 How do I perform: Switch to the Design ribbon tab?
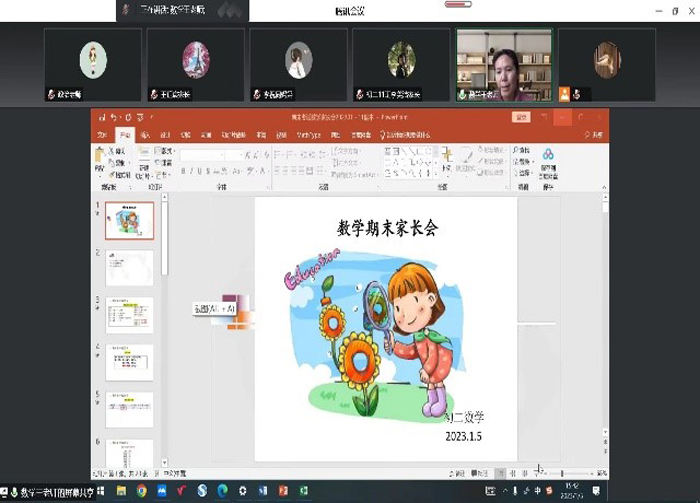tap(166, 135)
